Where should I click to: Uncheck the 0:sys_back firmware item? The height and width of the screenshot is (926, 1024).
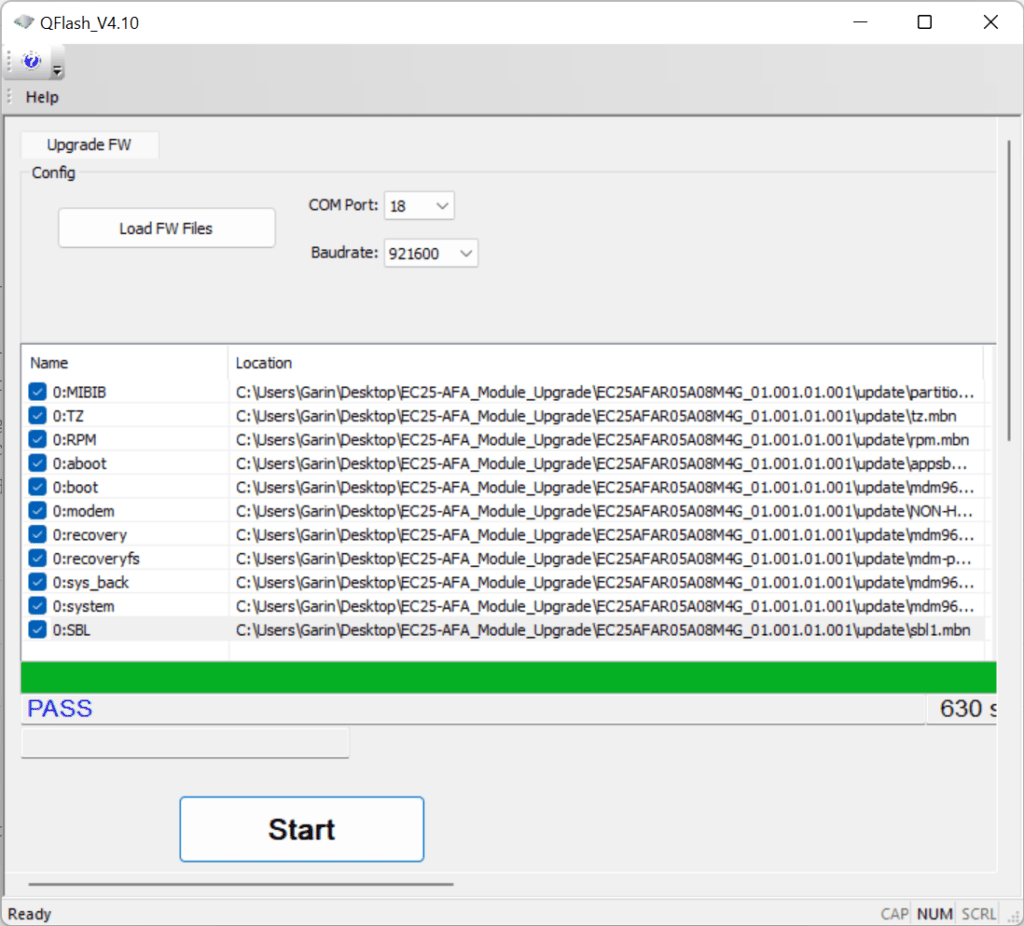pos(38,581)
